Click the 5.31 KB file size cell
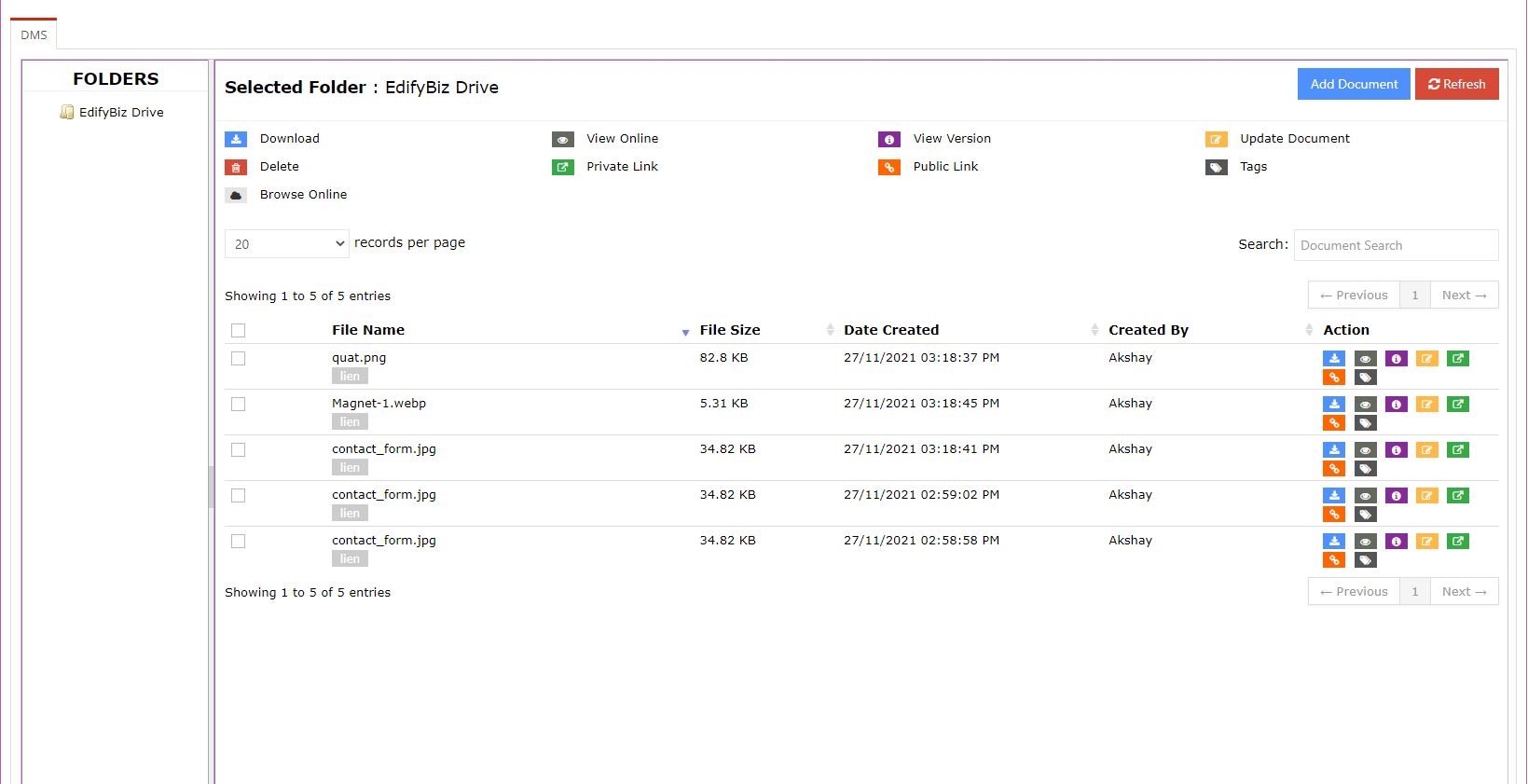 point(723,403)
